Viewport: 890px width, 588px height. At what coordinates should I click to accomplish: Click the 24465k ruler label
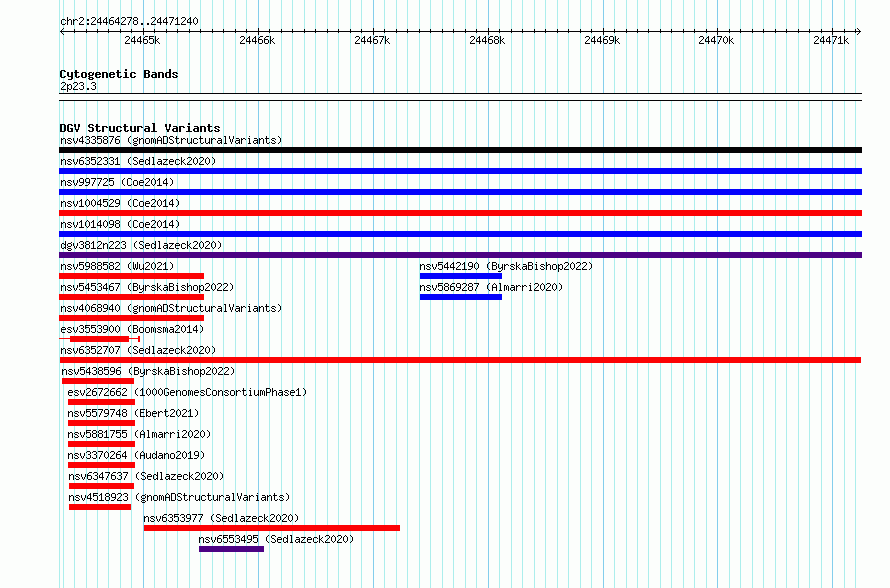pos(142,40)
